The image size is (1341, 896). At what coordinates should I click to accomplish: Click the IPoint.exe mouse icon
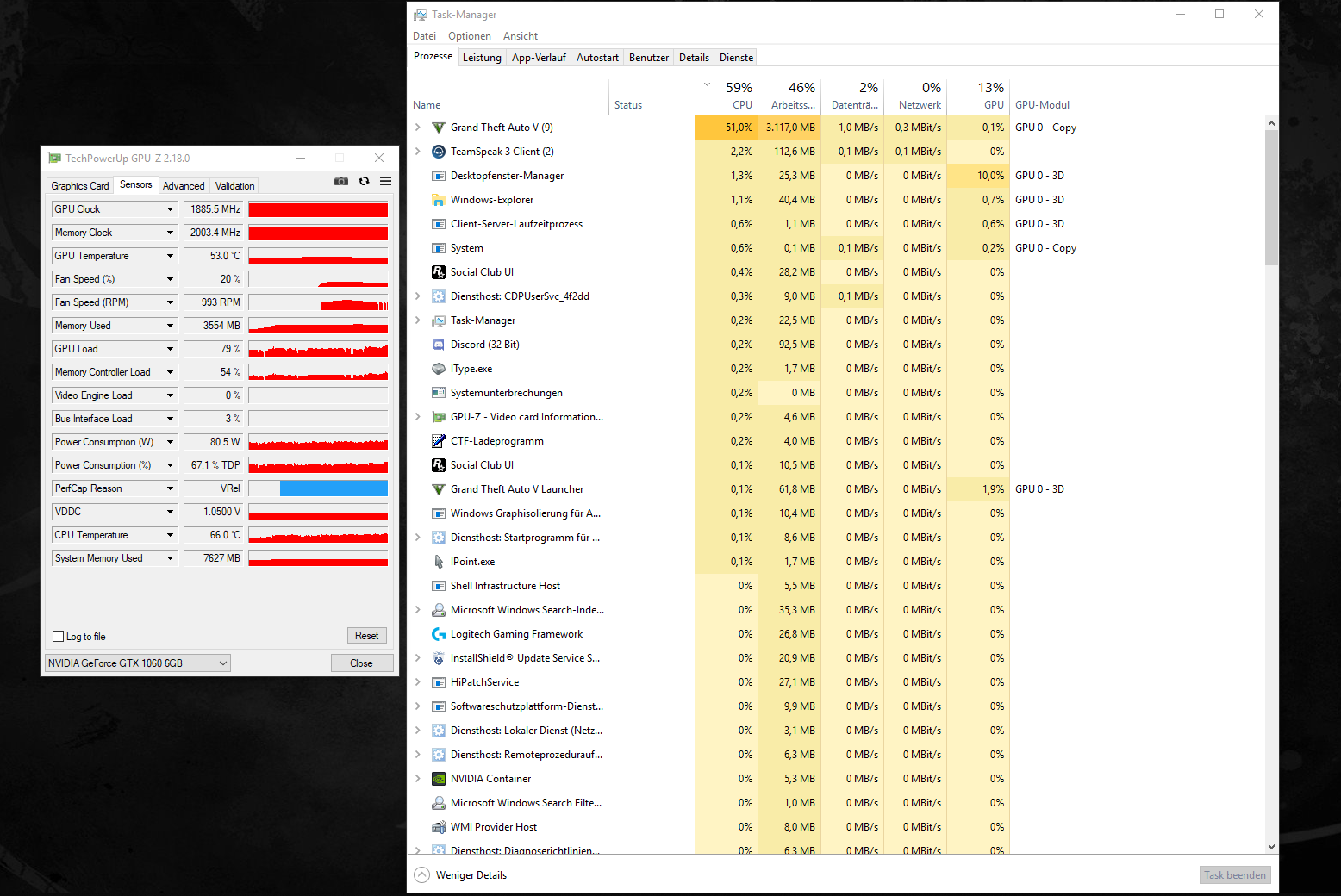point(438,562)
